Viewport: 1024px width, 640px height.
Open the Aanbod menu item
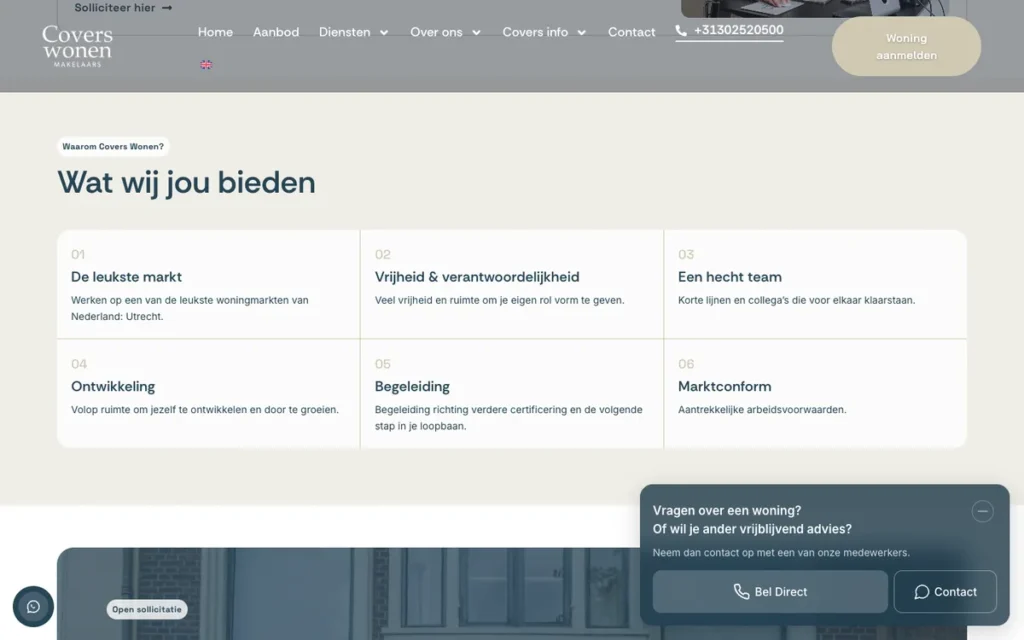276,32
